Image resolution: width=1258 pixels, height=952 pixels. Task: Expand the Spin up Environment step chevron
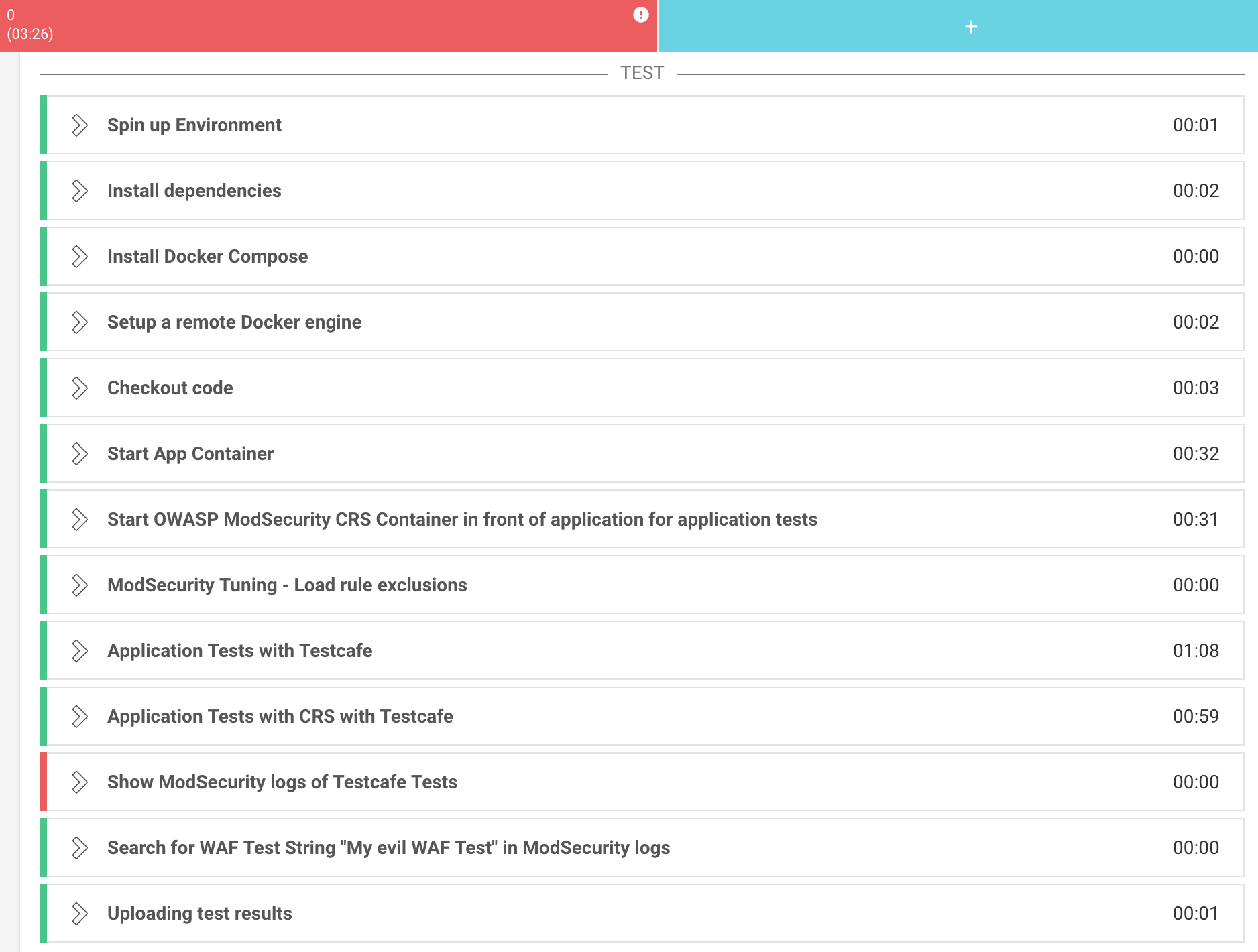[80, 125]
